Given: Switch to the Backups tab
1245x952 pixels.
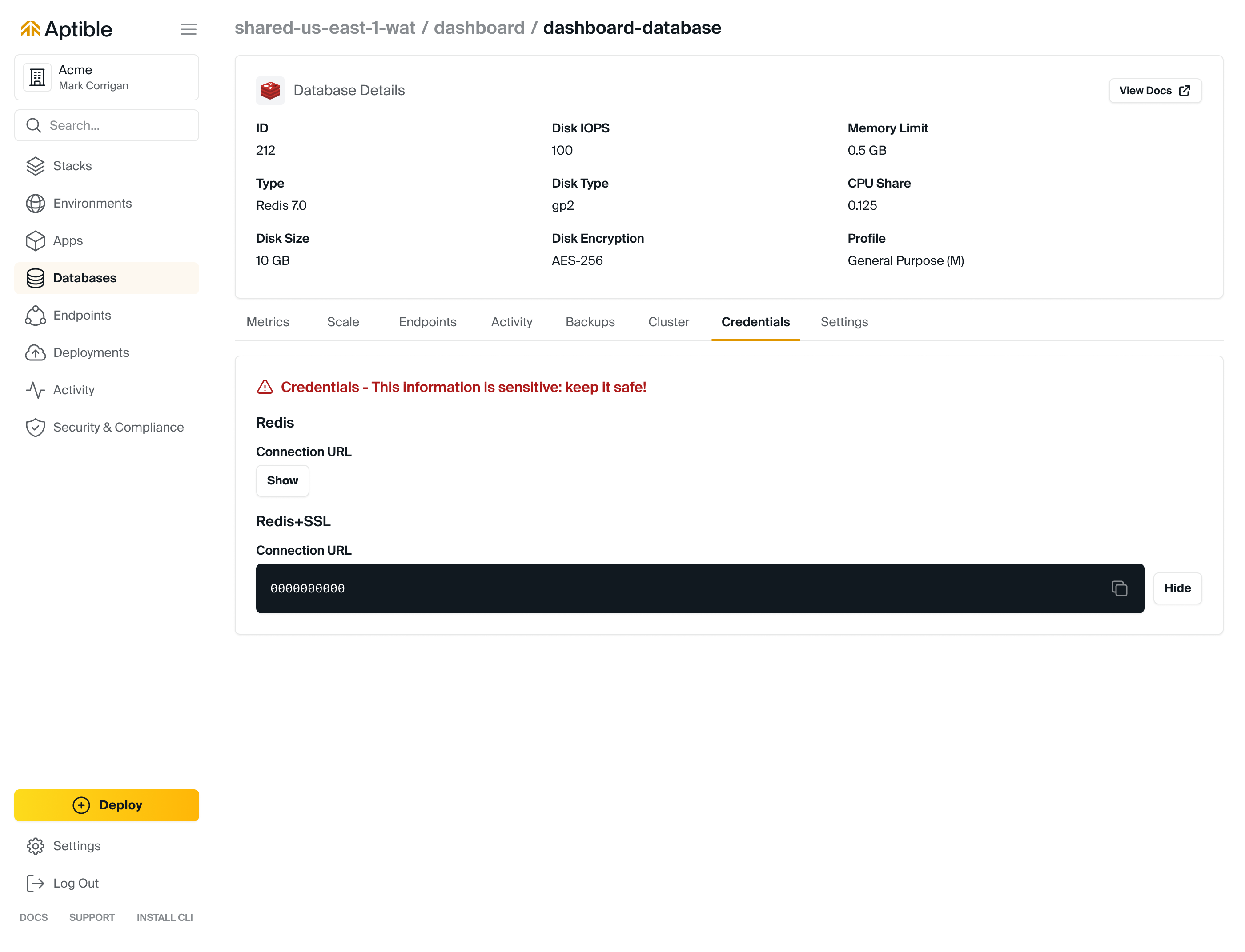Looking at the screenshot, I should tap(590, 322).
